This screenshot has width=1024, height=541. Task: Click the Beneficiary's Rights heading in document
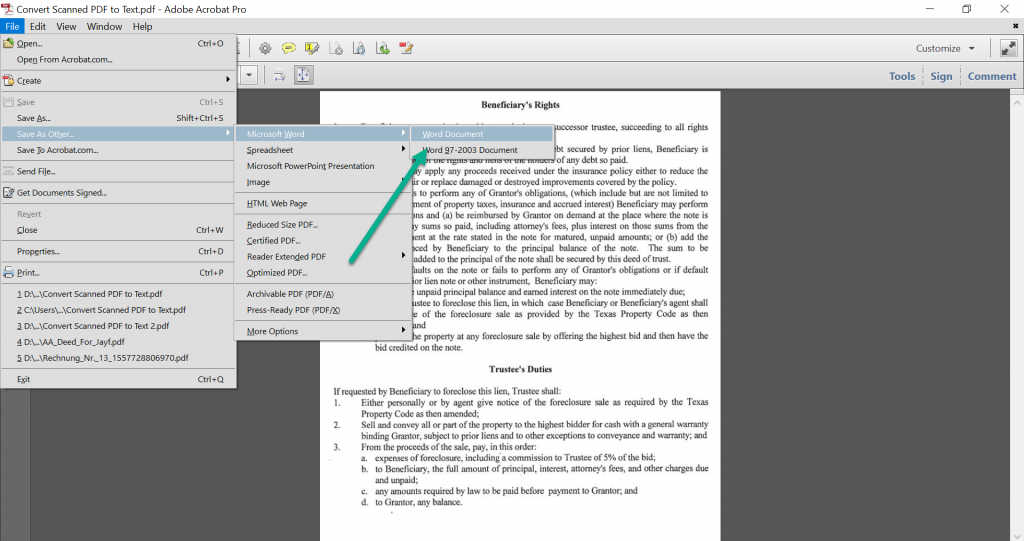click(x=520, y=105)
